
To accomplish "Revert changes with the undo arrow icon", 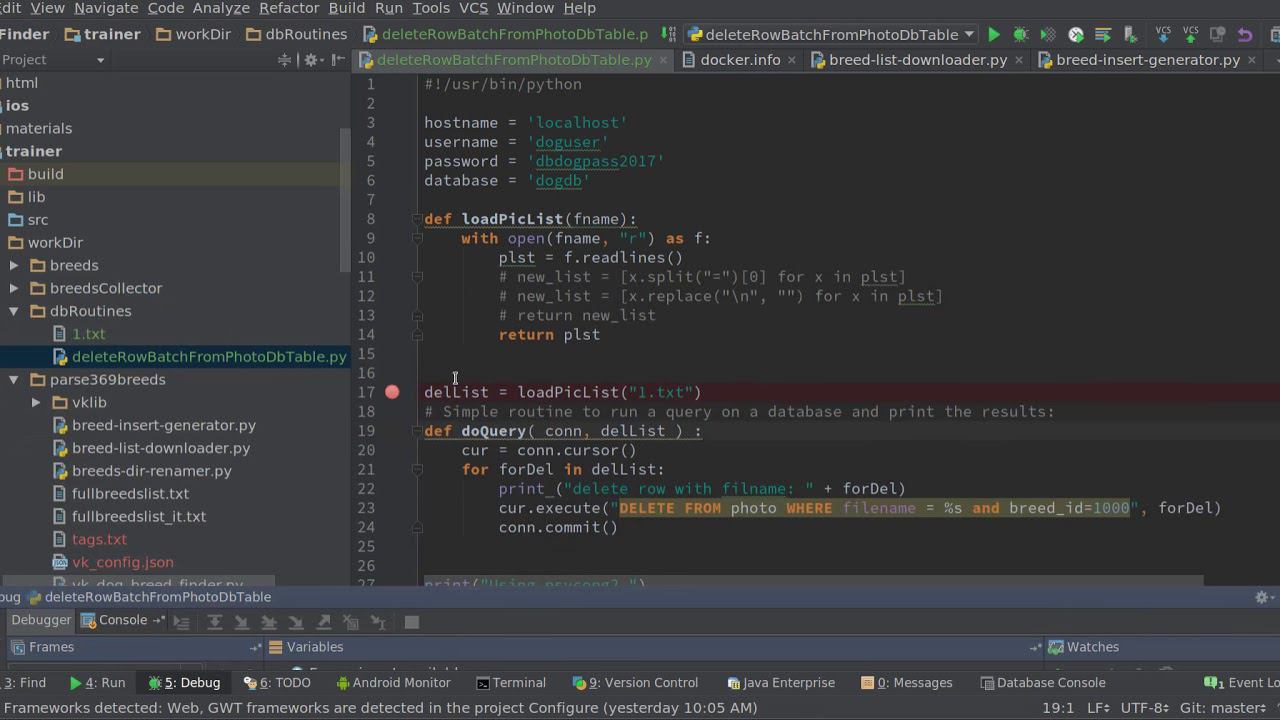I will pyautogui.click(x=1245, y=35).
